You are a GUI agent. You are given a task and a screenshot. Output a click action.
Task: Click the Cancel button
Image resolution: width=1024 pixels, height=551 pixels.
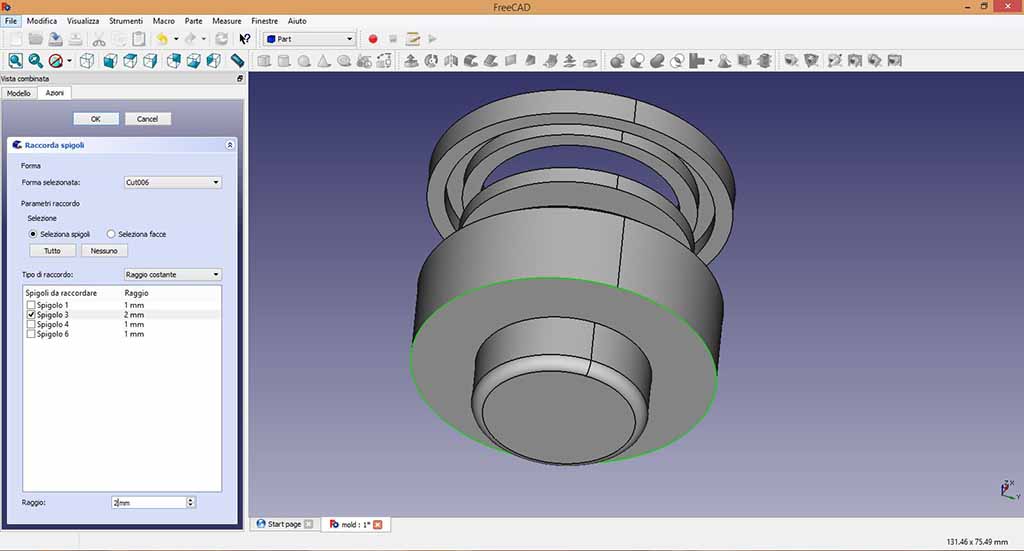click(148, 119)
